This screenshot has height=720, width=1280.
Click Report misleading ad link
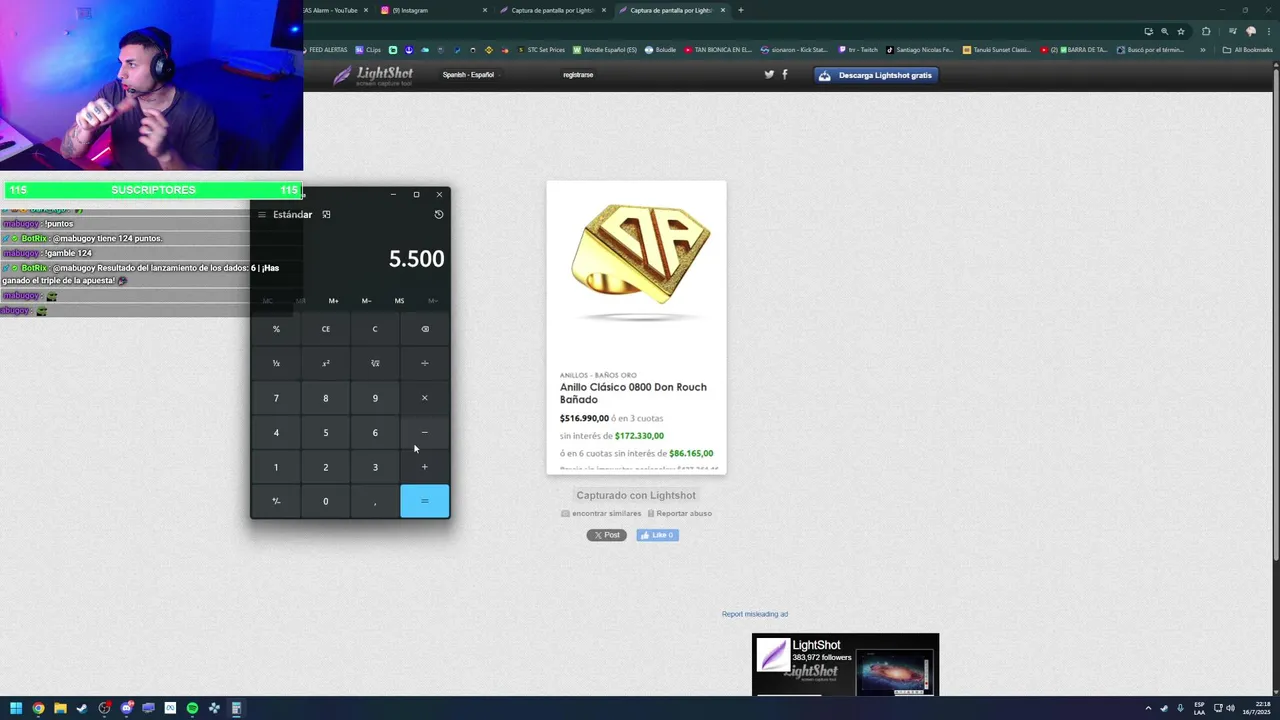click(x=755, y=614)
